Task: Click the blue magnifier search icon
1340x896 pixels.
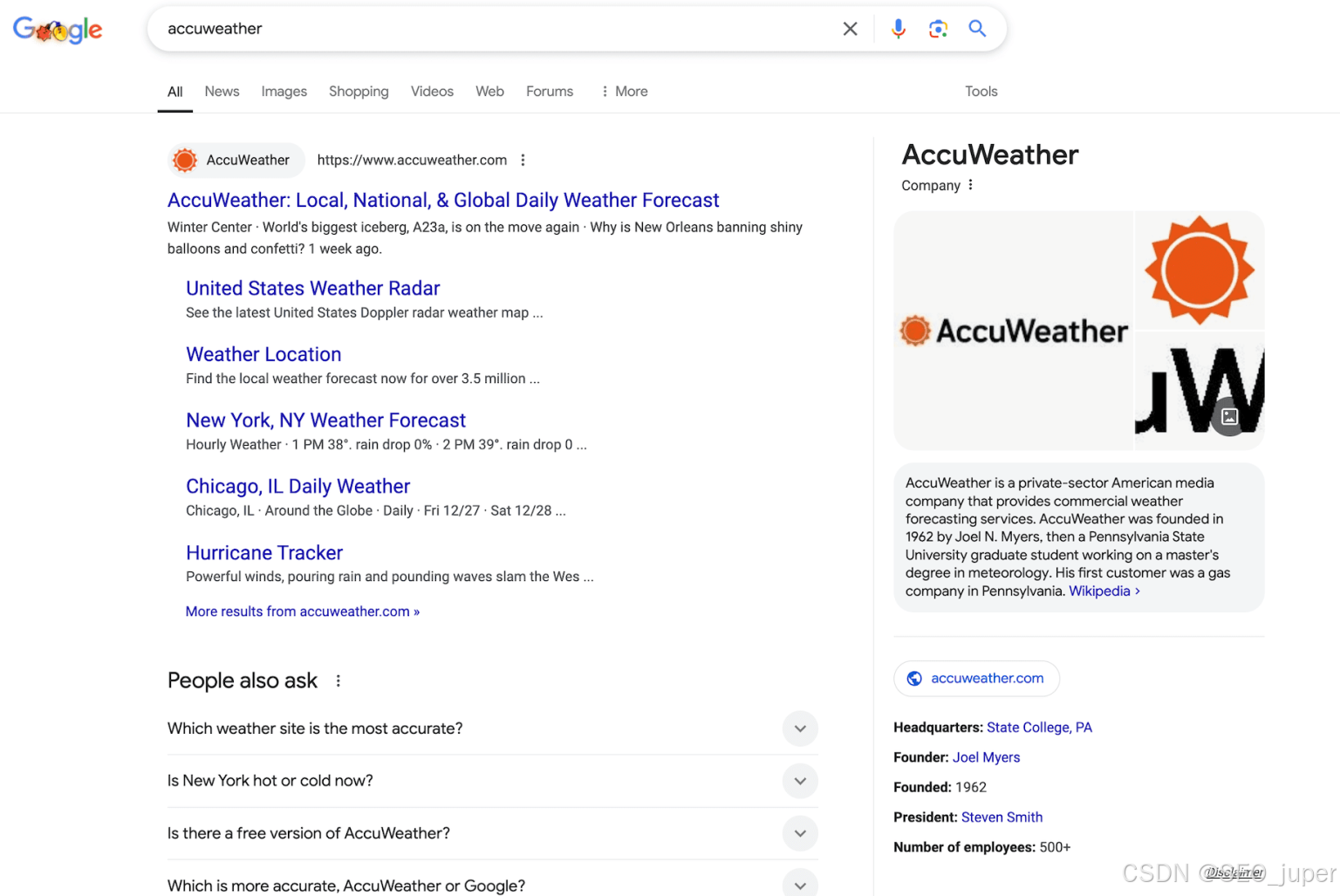Action: (x=977, y=28)
